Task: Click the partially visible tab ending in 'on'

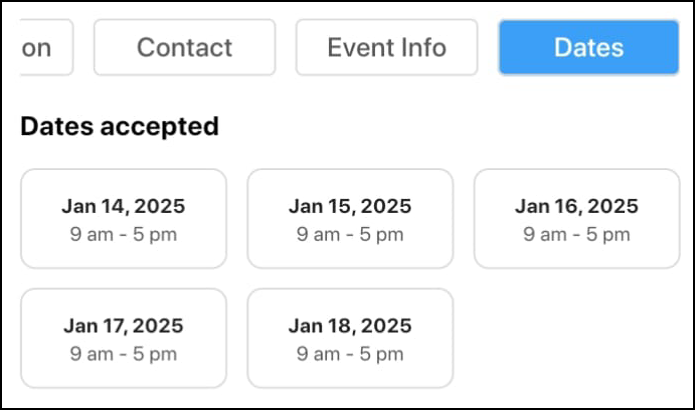Action: (44, 47)
